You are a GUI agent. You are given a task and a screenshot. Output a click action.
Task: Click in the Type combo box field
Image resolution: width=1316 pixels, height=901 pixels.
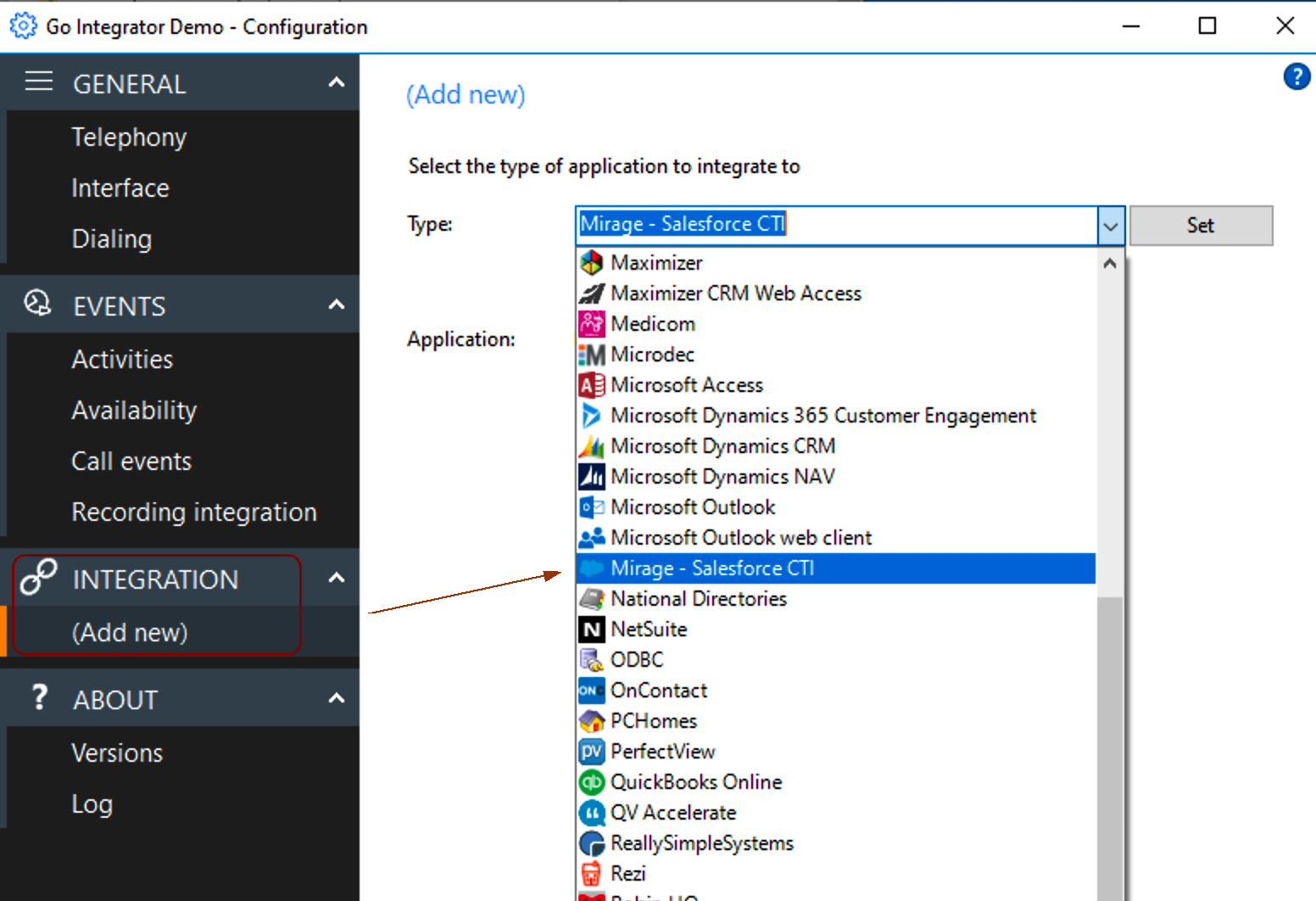(x=837, y=225)
